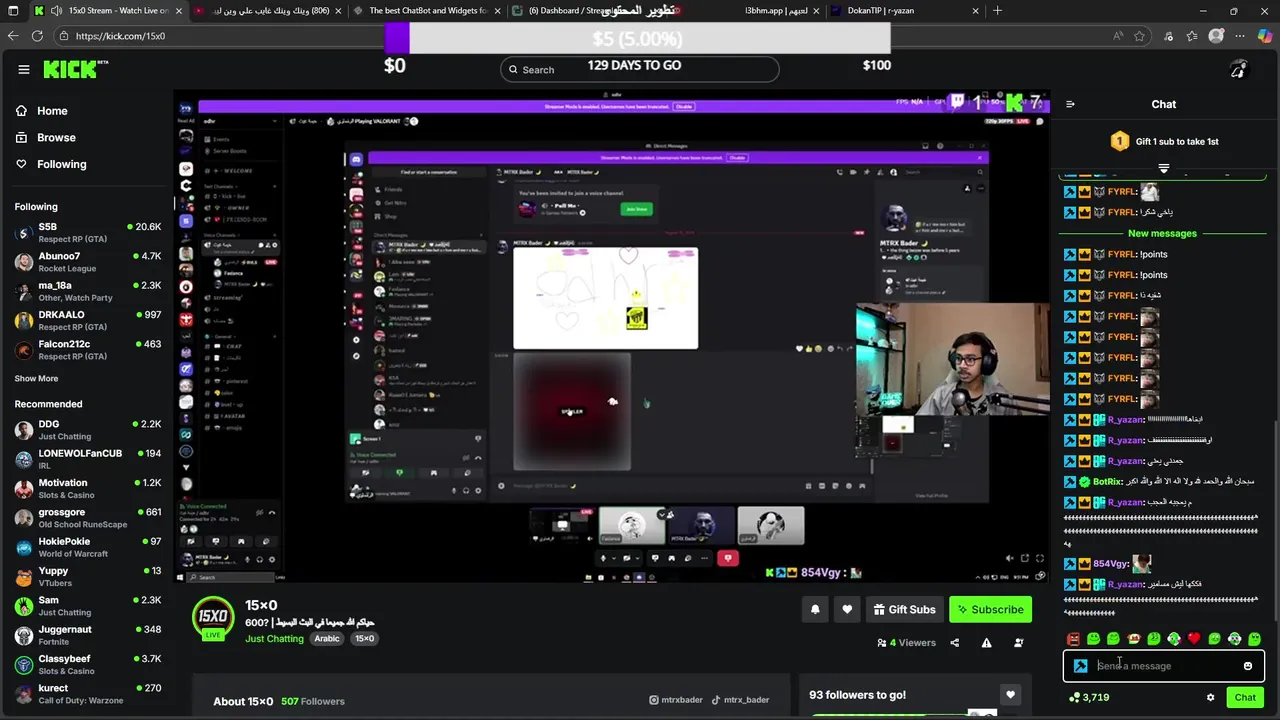
Task: Open the DRKAALO channel in the sidebar
Action: [88, 320]
